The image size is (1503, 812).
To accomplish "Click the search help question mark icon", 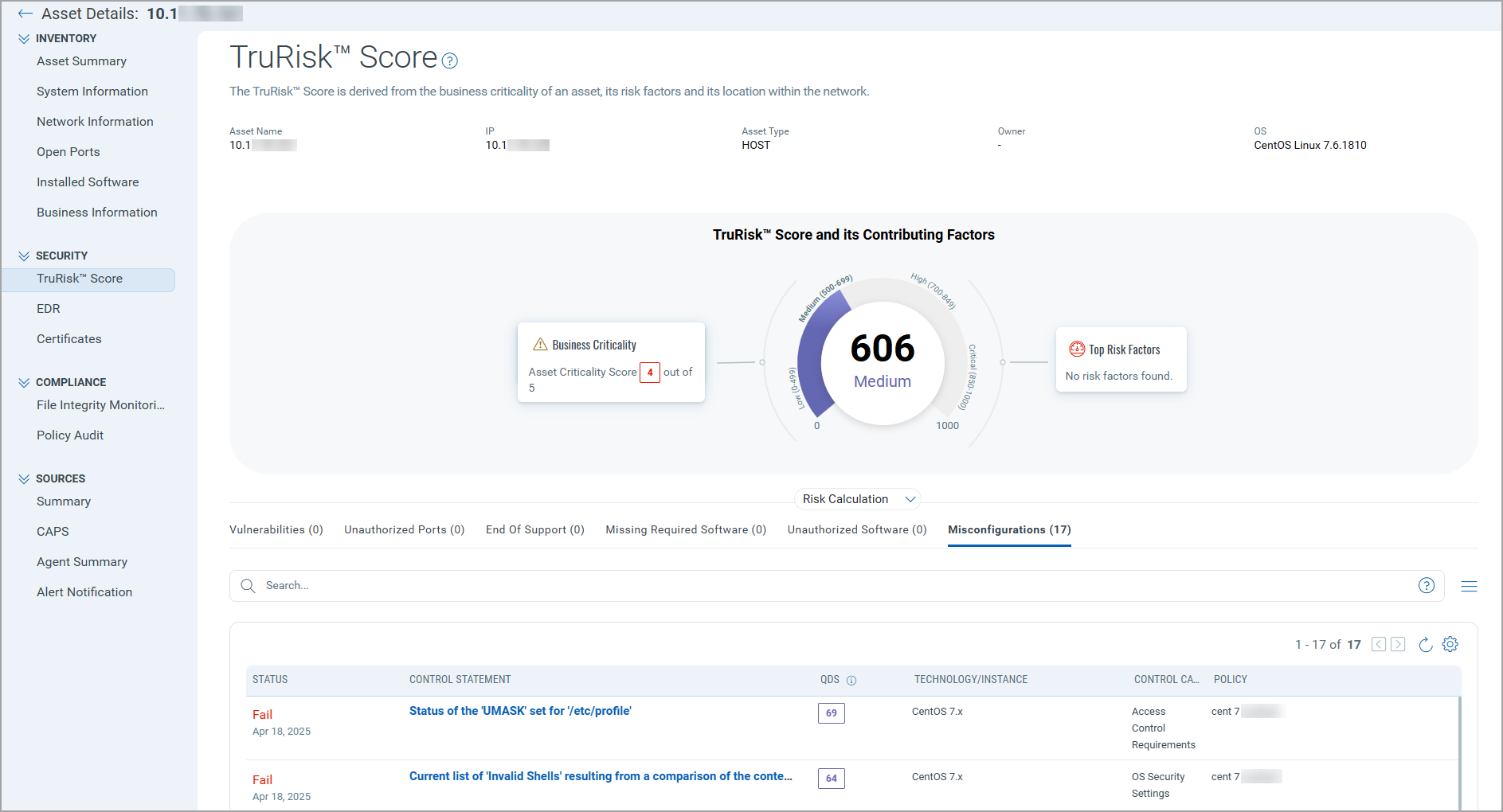I will [1427, 586].
